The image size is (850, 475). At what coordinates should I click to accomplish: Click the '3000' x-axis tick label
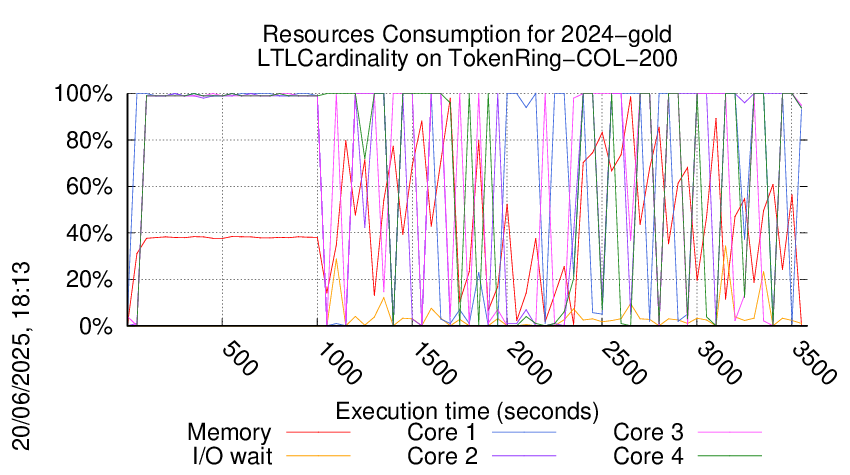click(x=720, y=363)
